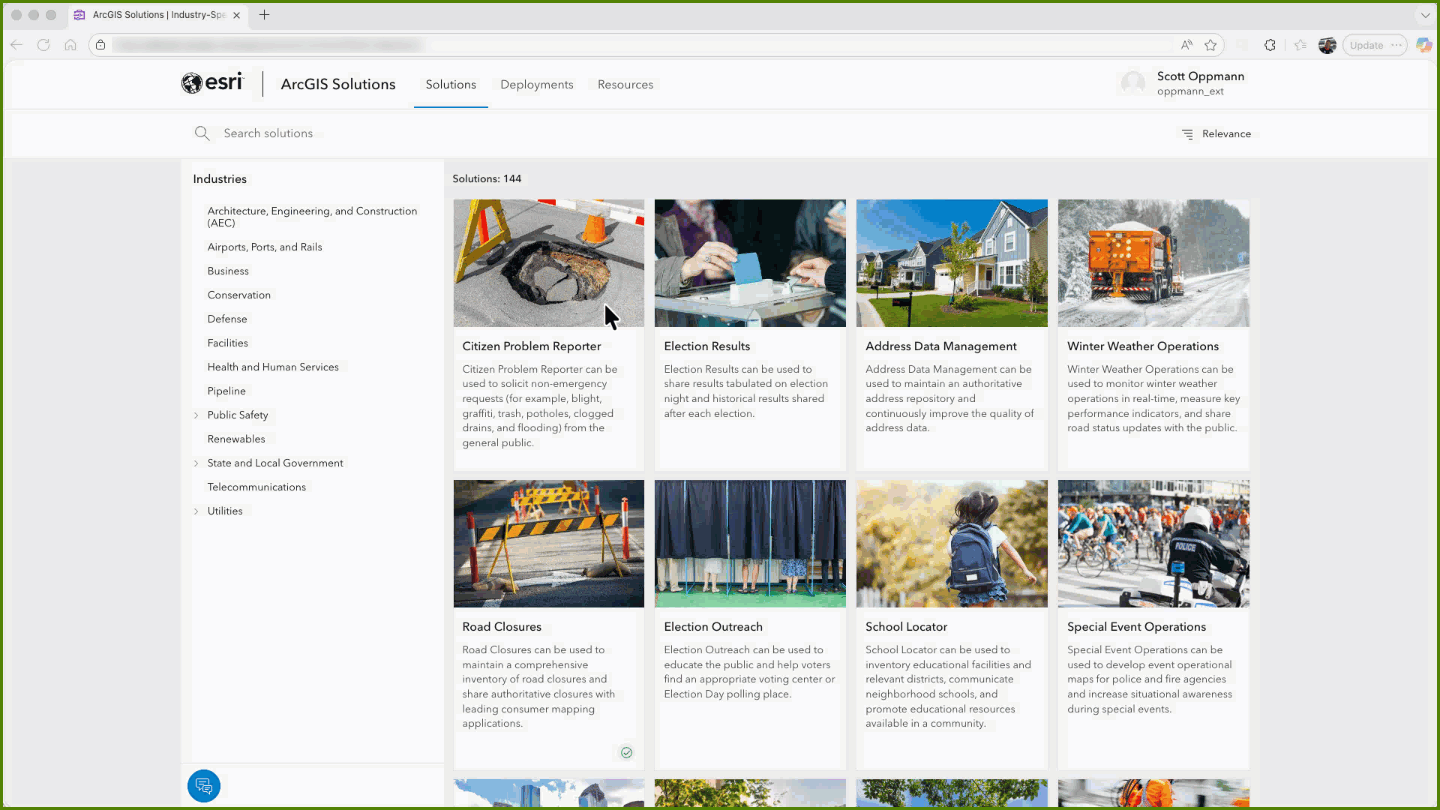Viewport: 1440px width, 810px height.
Task: Click the browser home icon
Action: [x=70, y=45]
